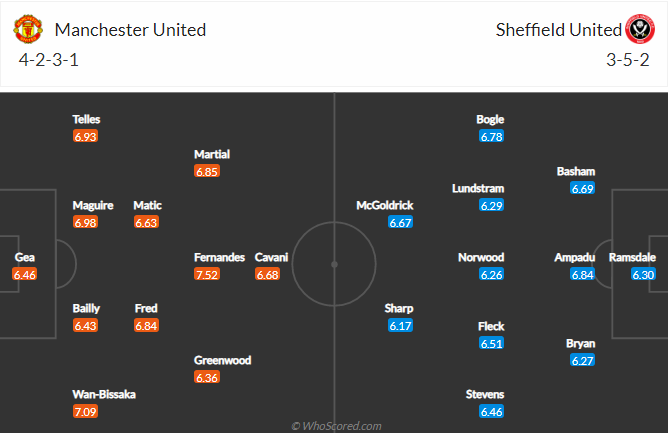Click player name Martial
This screenshot has height=433, width=670.
pos(212,154)
